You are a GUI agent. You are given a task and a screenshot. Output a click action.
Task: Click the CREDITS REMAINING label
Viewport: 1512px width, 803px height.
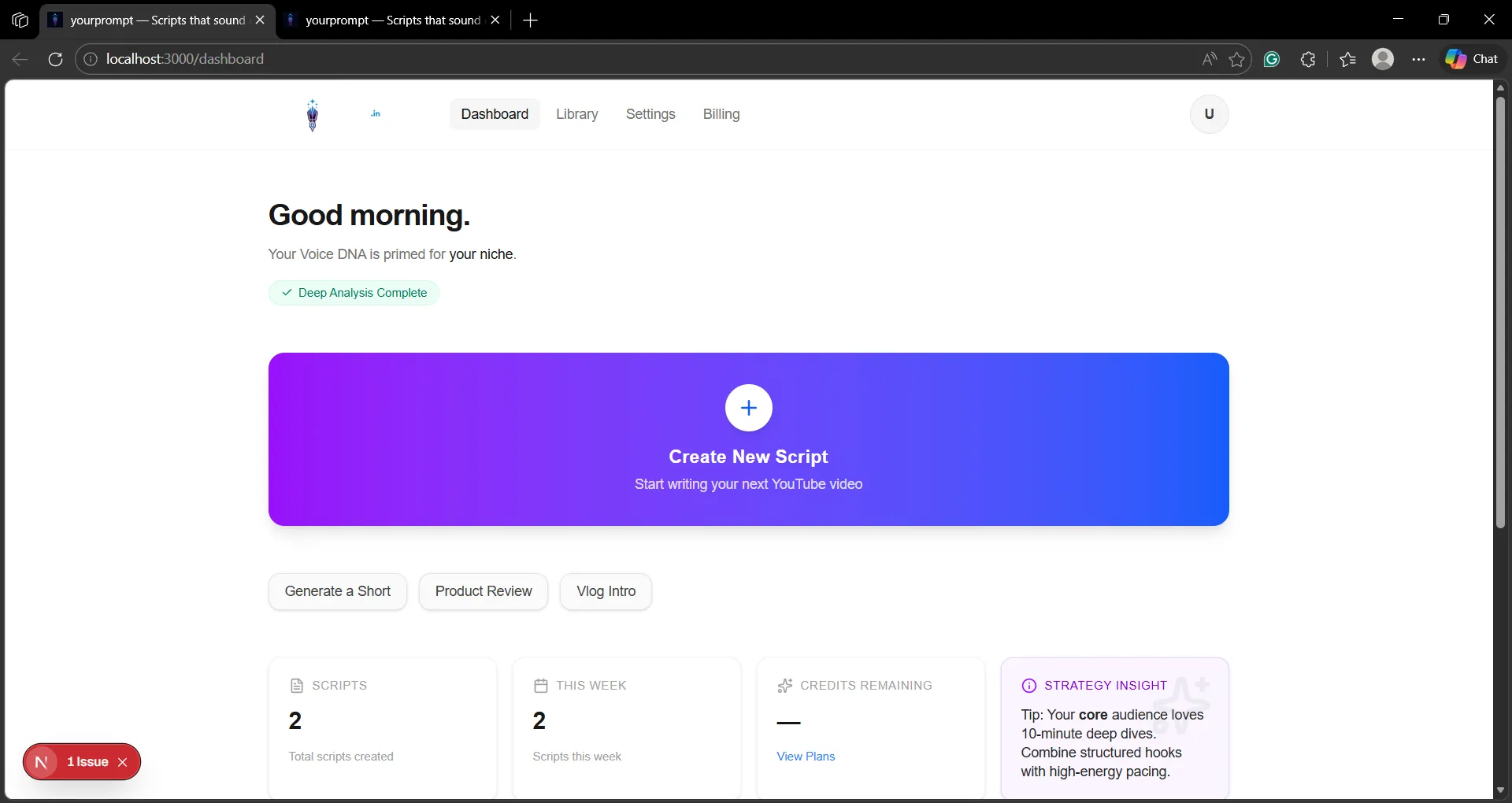pyautogui.click(x=865, y=686)
